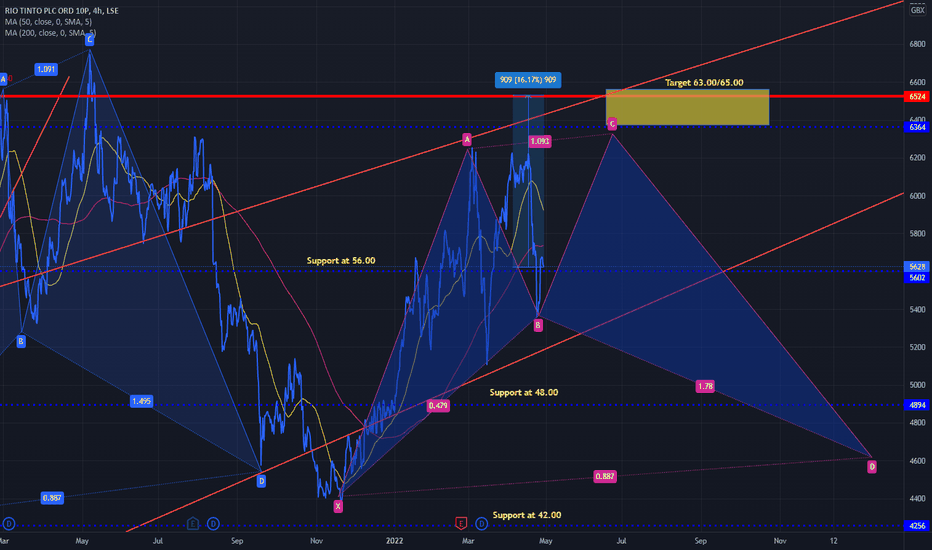Click the 1.093 ratio label
This screenshot has height=550, width=932.
pyautogui.click(x=540, y=142)
